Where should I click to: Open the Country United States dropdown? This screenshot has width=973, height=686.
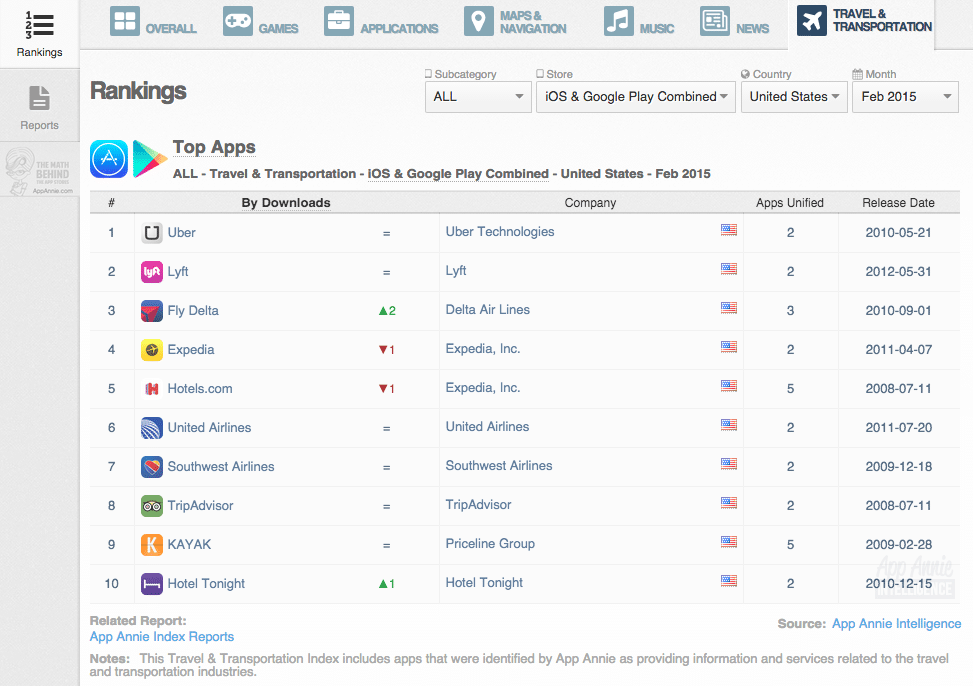794,97
